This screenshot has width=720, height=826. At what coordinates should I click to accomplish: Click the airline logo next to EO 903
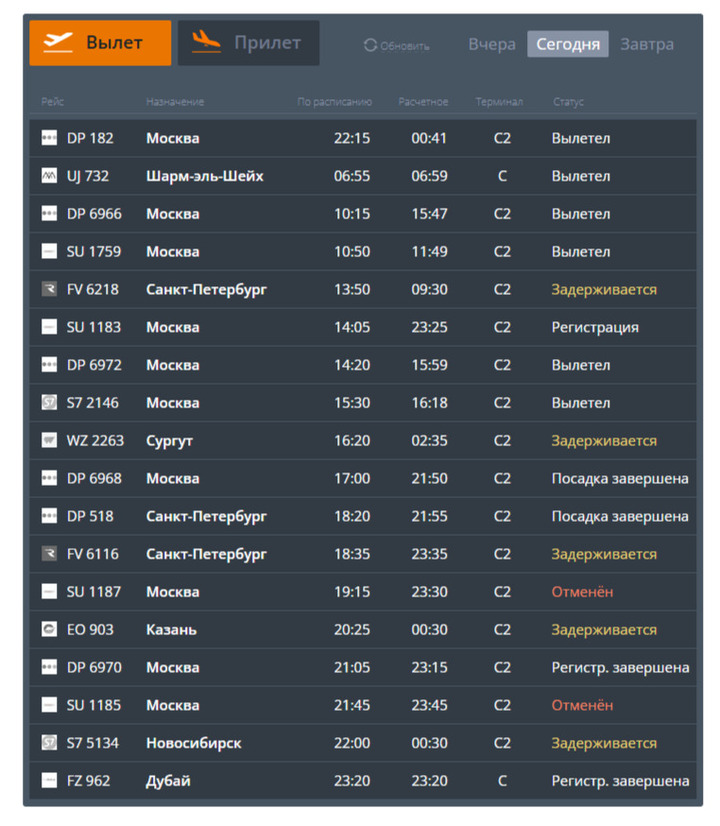(x=49, y=630)
